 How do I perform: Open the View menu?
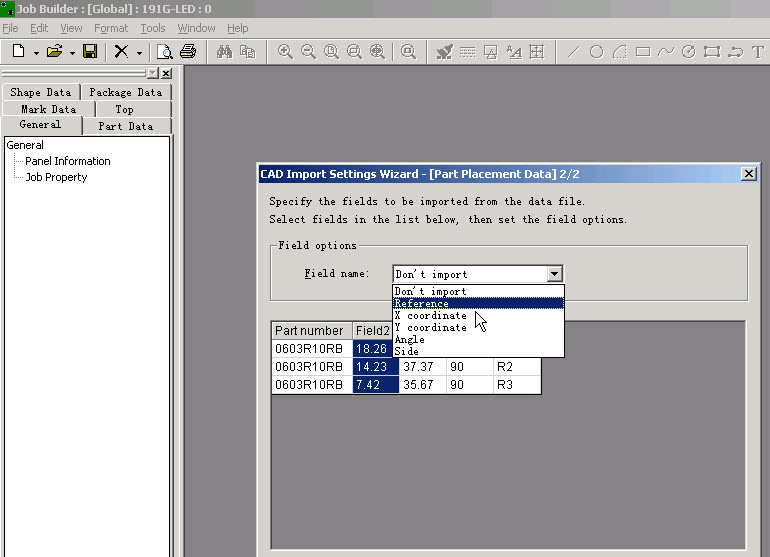[x=71, y=28]
